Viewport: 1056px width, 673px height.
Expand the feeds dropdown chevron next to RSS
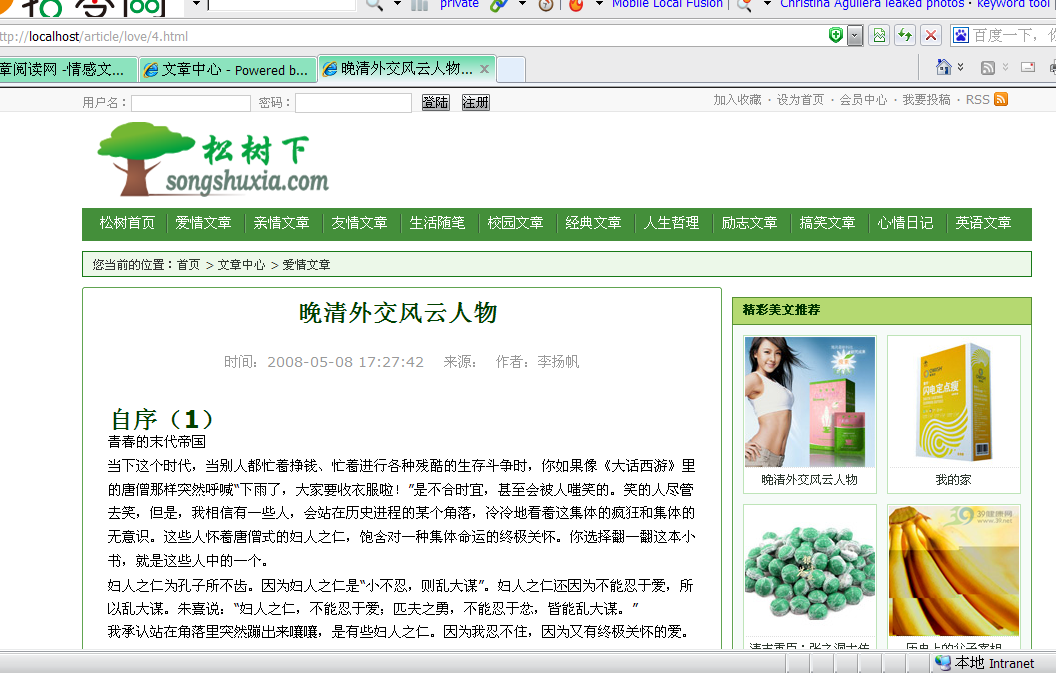click(1005, 68)
